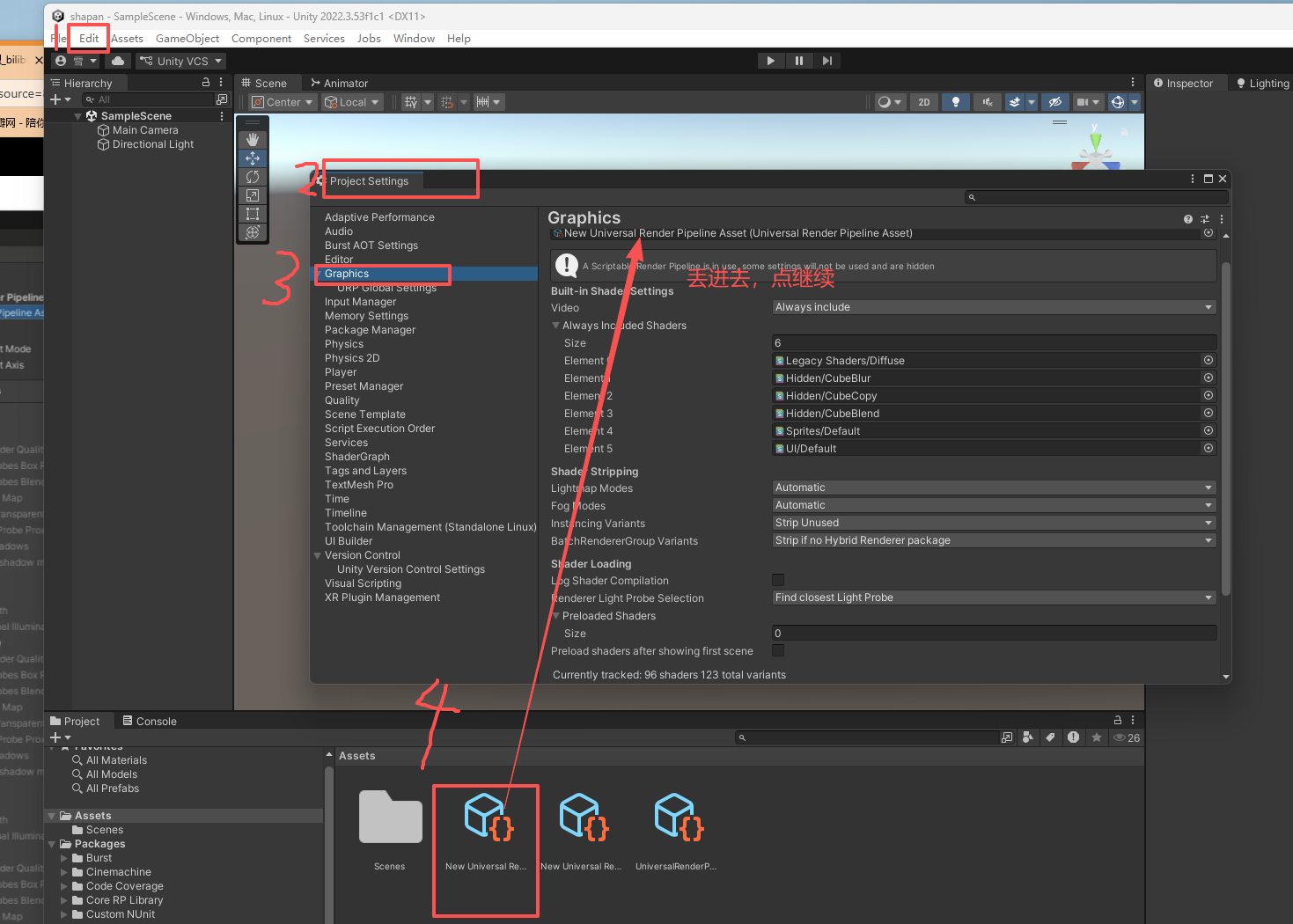This screenshot has width=1293, height=924.
Task: Open the Window menu
Action: [414, 39]
